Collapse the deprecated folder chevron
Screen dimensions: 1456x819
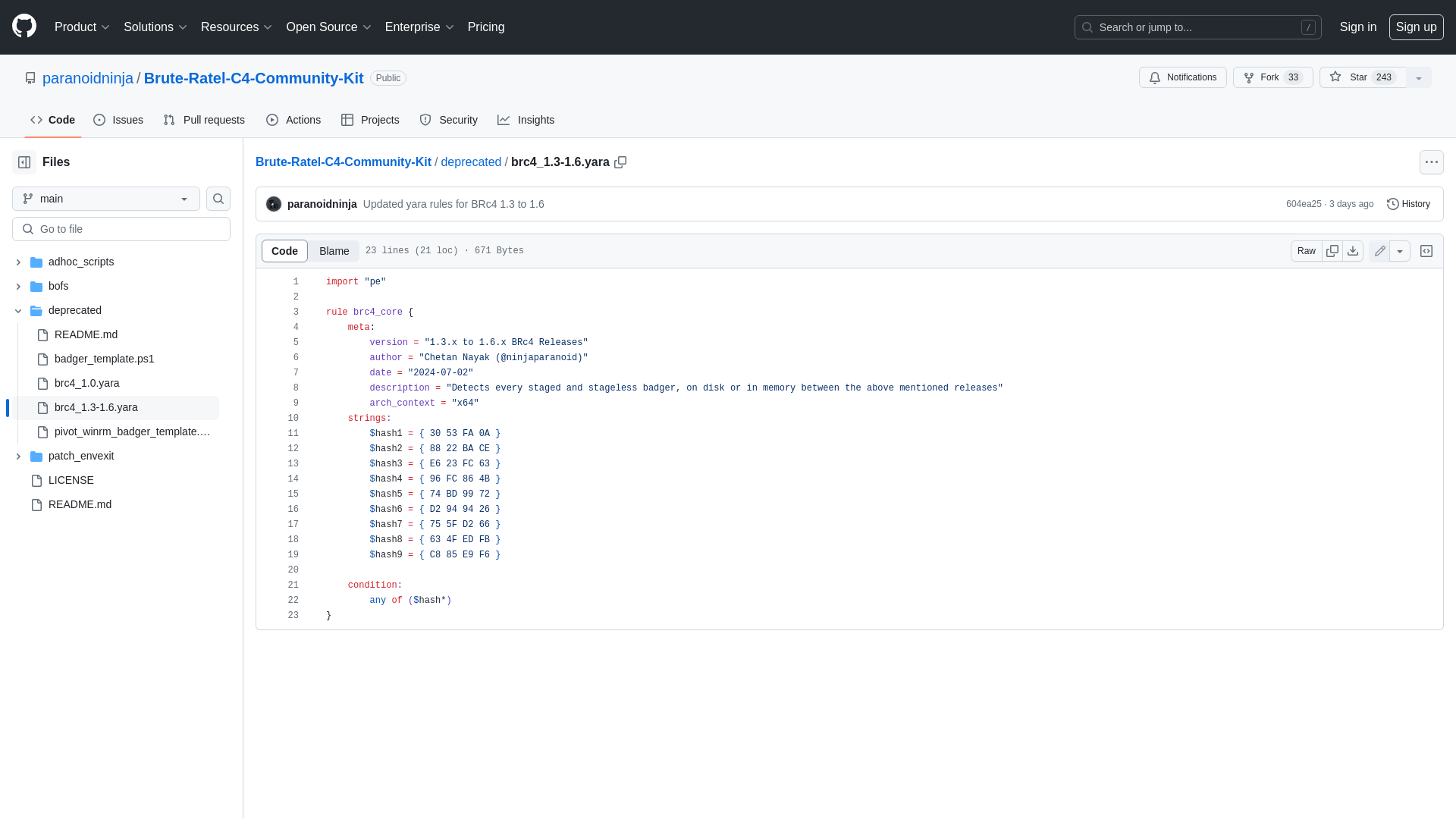tap(18, 311)
